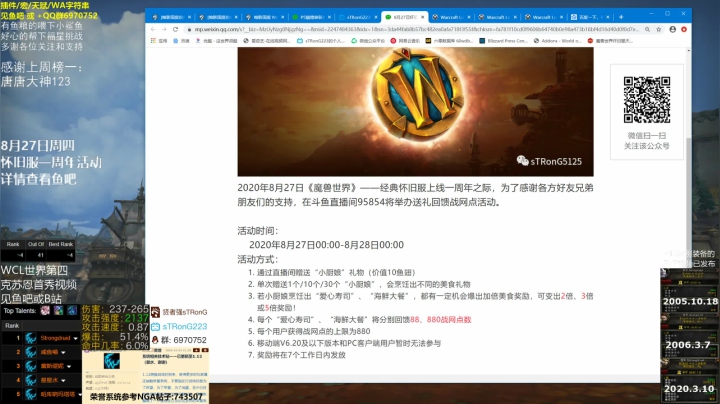
Task: Select the 2006.3.7 thumbnail
Action: pos(690,334)
